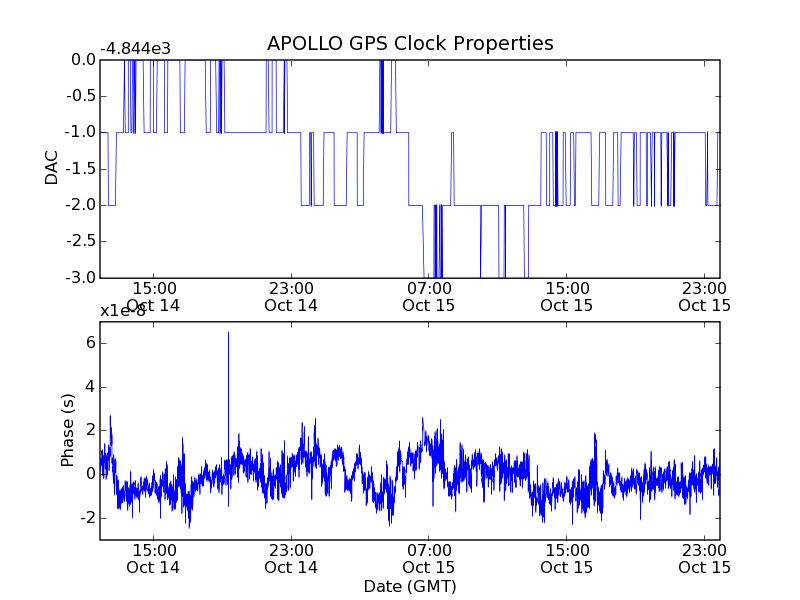This screenshot has width=800, height=600.
Task: Click the "-2" tick on Phase axis
Action: pos(88,518)
